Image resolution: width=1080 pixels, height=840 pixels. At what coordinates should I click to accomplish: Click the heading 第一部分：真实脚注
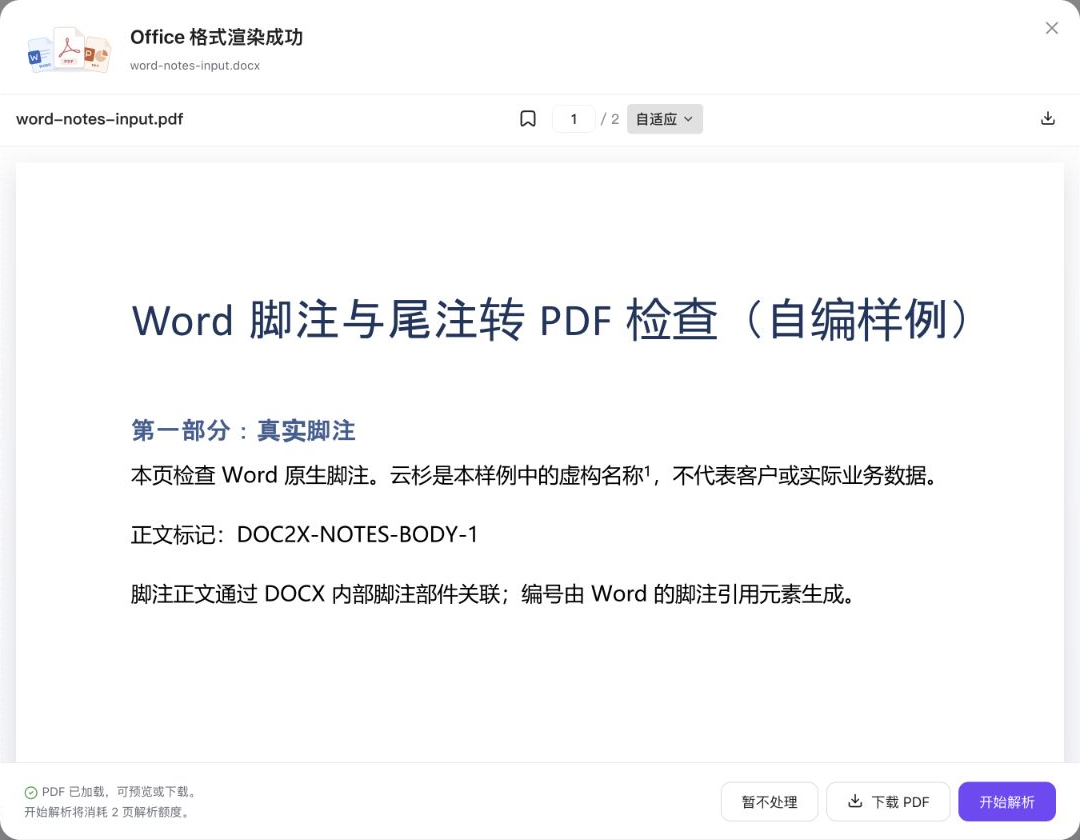point(243,431)
